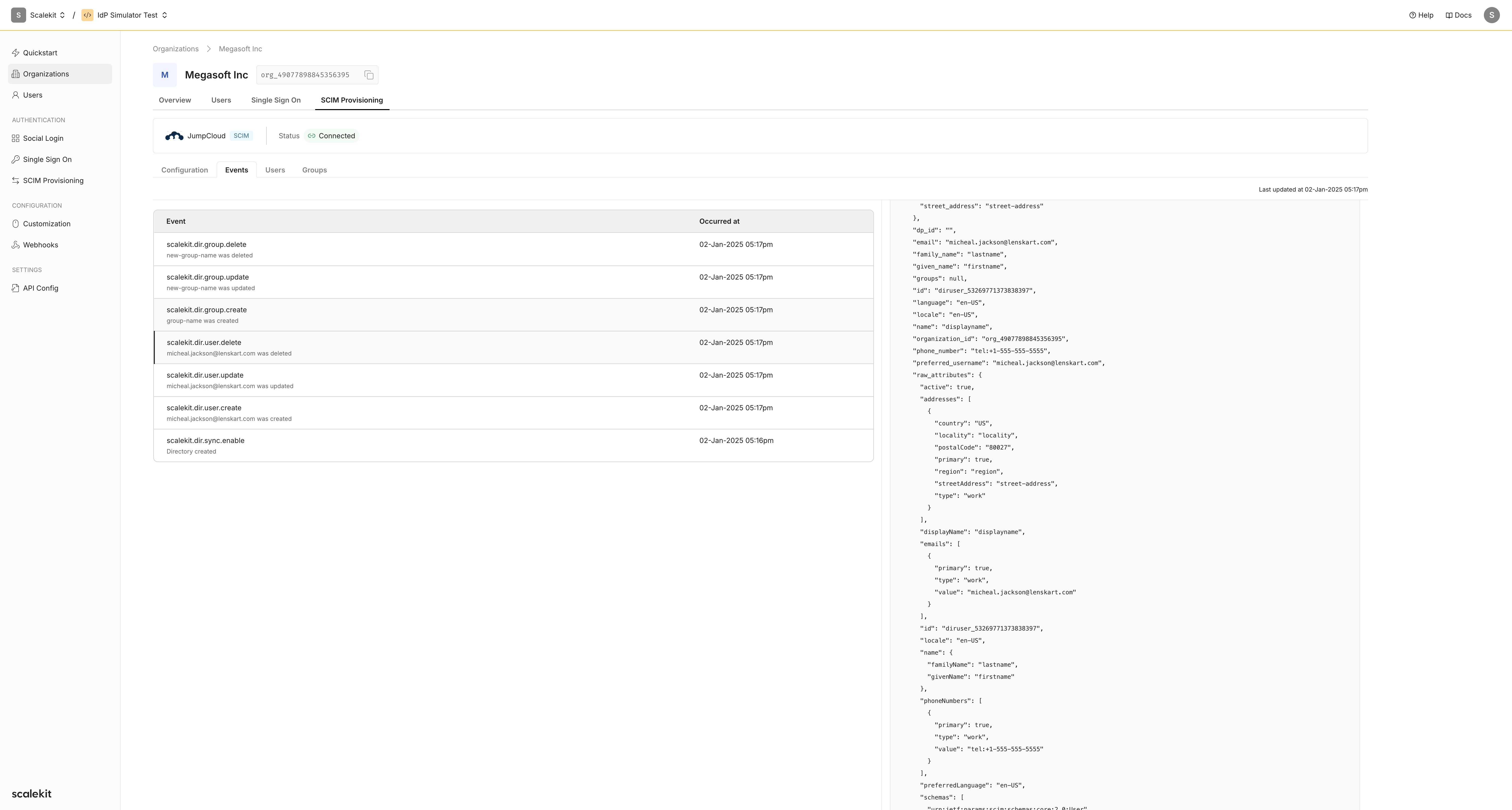Click the "email" line in JSON payload
The width and height of the screenshot is (1512, 810).
point(985,242)
